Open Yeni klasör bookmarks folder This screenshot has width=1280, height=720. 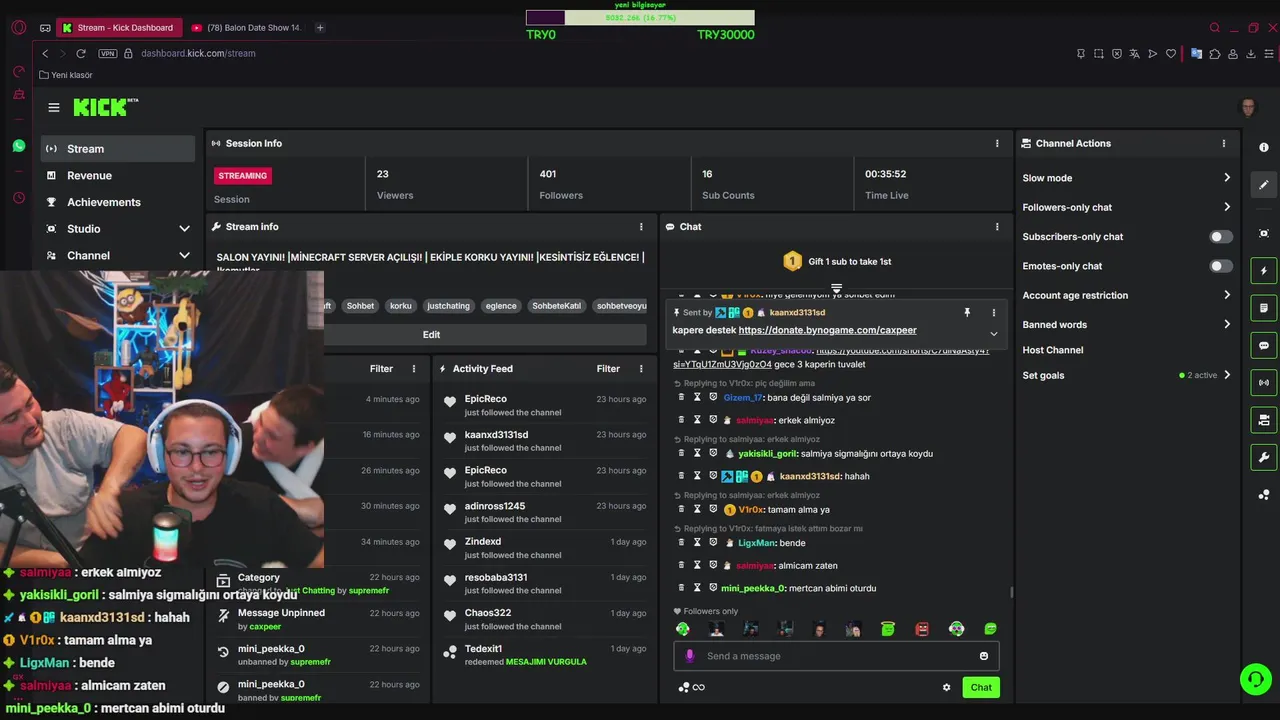65,75
